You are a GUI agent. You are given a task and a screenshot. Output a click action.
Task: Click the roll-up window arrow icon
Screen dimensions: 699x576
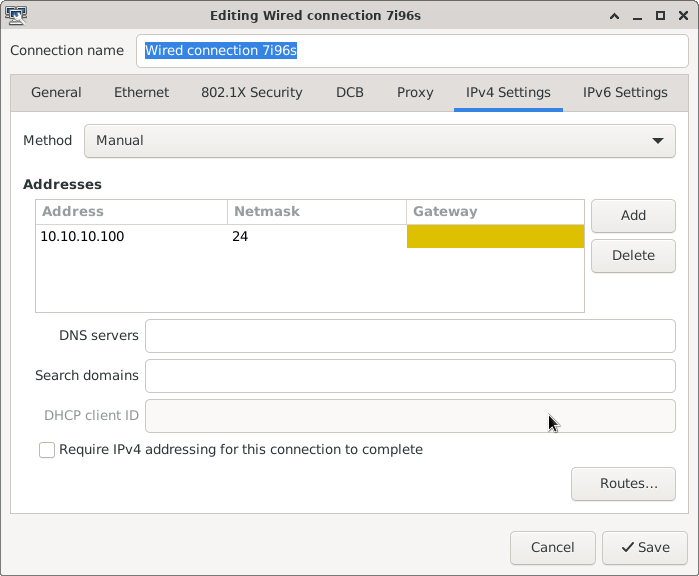(614, 16)
